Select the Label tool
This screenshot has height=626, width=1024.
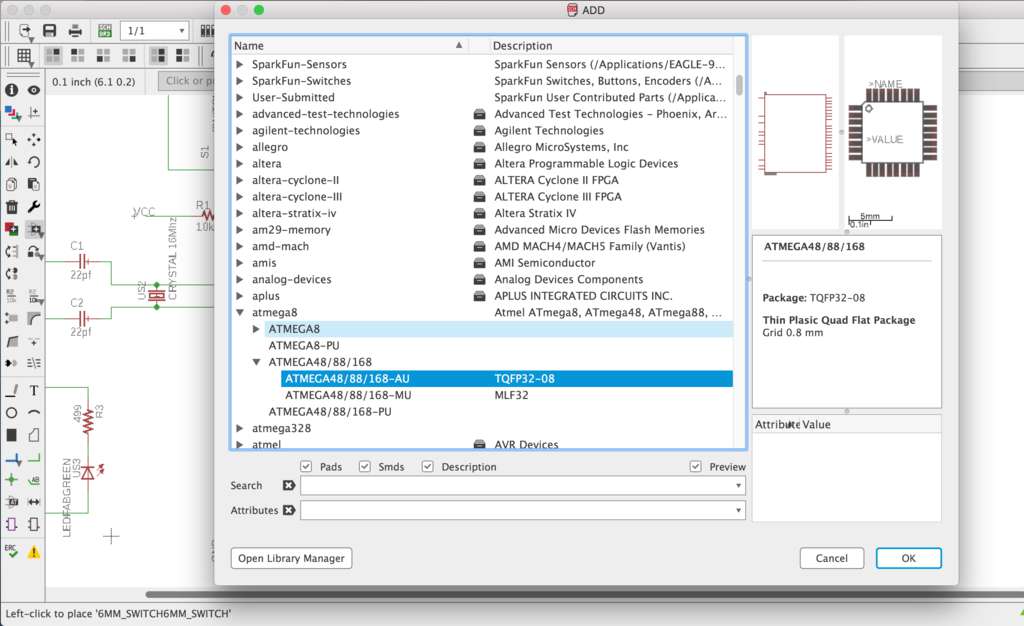coord(34,480)
